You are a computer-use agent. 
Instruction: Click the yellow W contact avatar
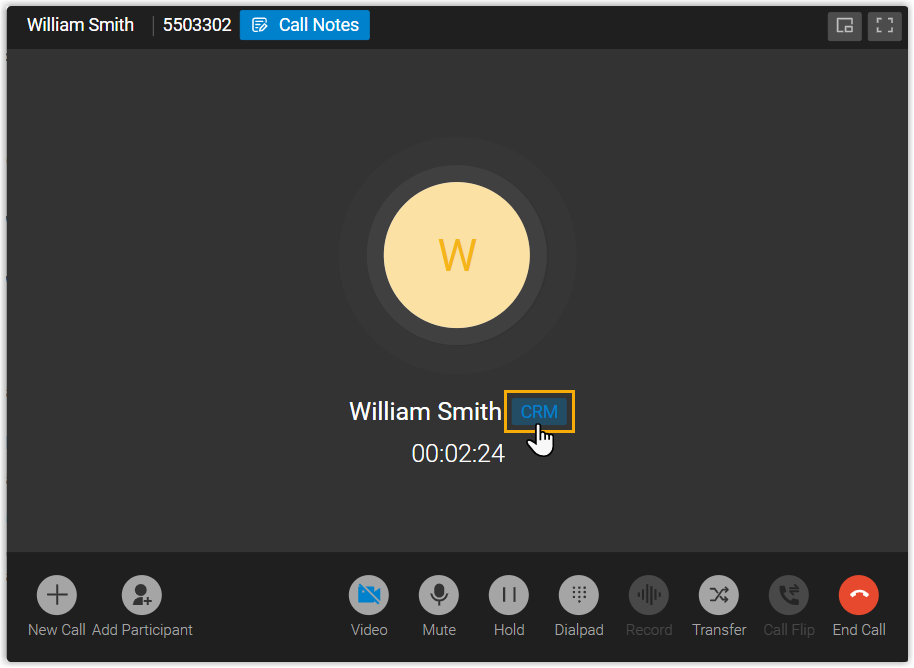pos(457,255)
